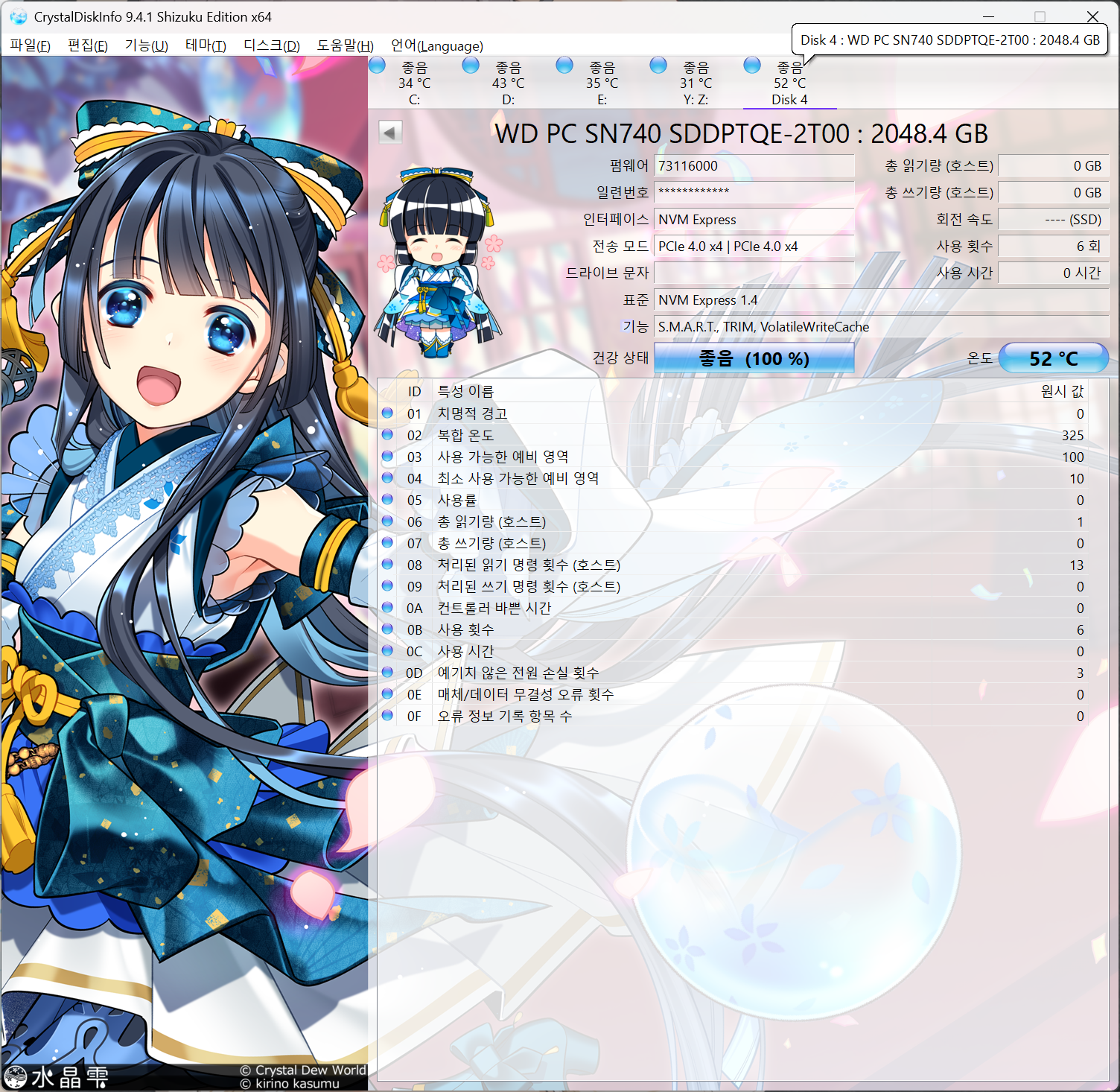The image size is (1120, 1092).
Task: Open the 디스크(D) menu
Action: click(x=272, y=45)
